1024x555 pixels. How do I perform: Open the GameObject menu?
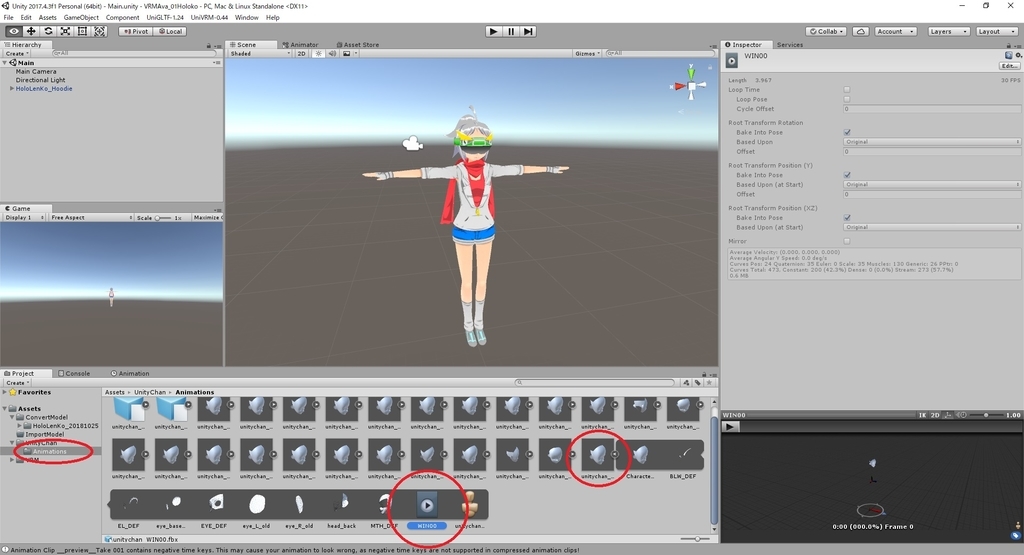pos(81,18)
